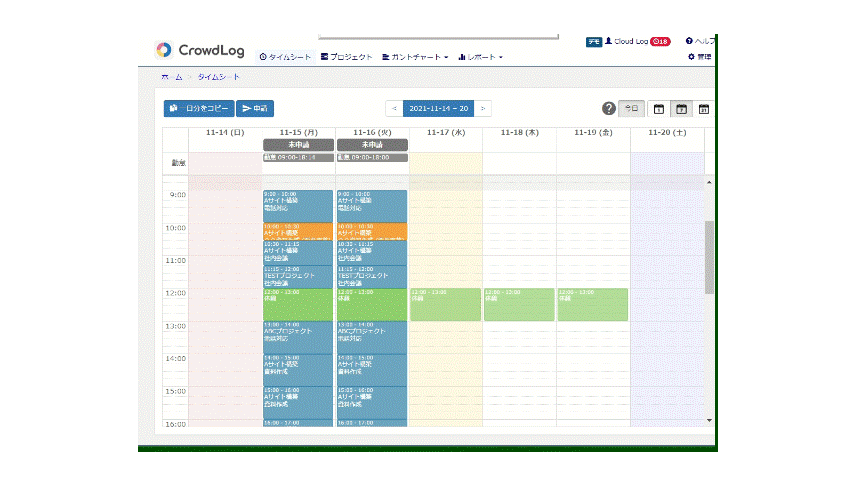The height and width of the screenshot is (480, 853).
Task: Open 10:30-11:15 社内会議 entry on 11-15
Action: tap(298, 253)
